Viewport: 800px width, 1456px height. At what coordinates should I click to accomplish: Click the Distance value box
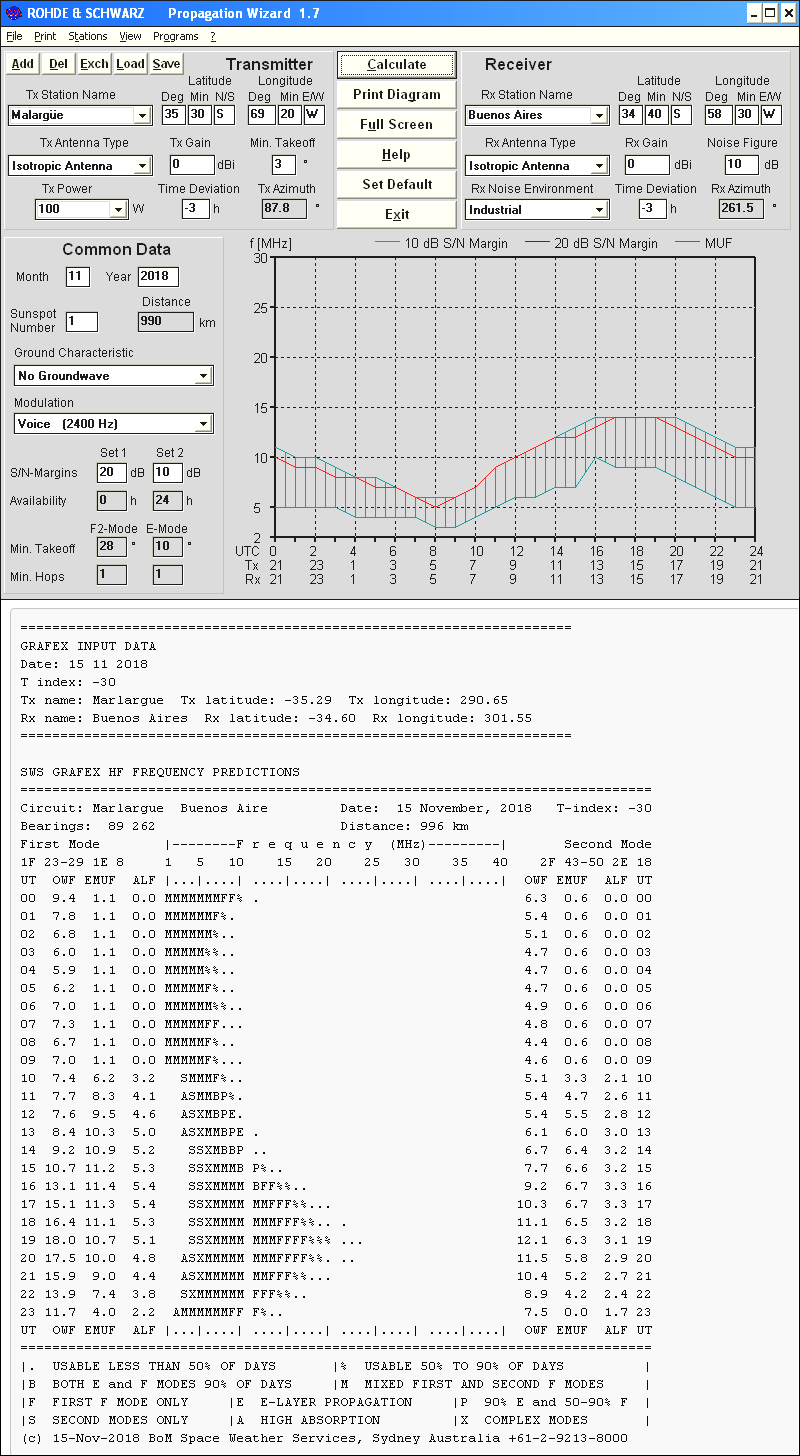click(x=165, y=322)
